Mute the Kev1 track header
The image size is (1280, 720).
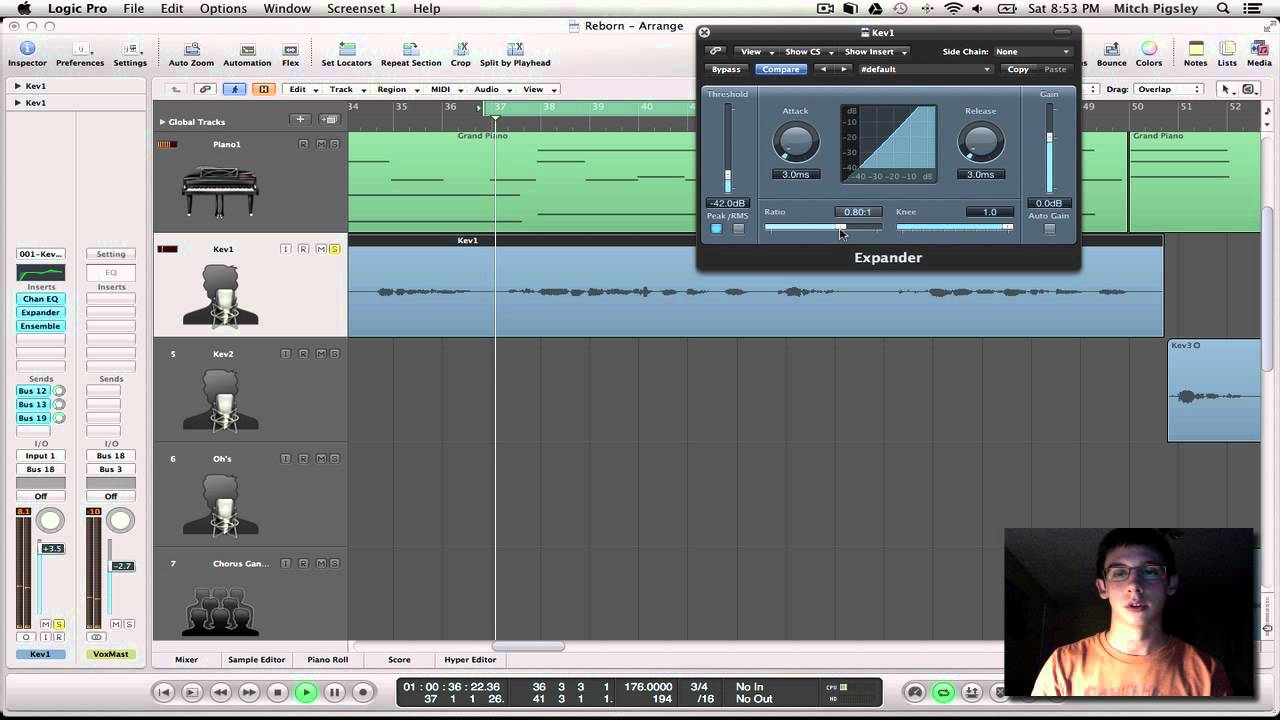(x=321, y=249)
